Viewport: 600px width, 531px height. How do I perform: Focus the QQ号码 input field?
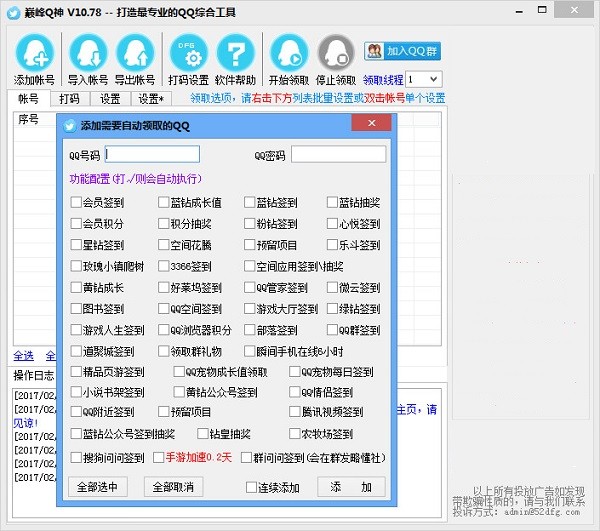click(x=152, y=155)
